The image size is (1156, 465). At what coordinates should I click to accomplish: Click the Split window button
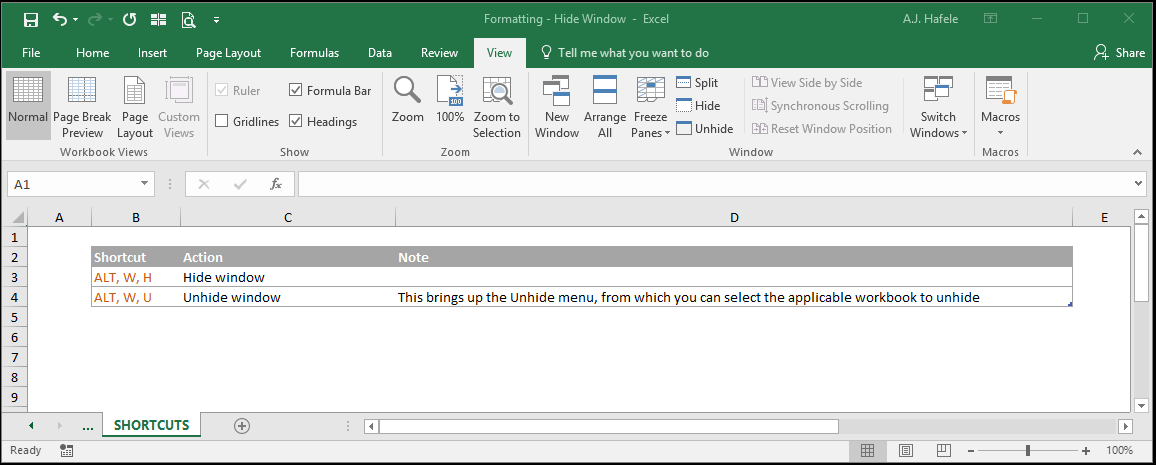pos(697,83)
